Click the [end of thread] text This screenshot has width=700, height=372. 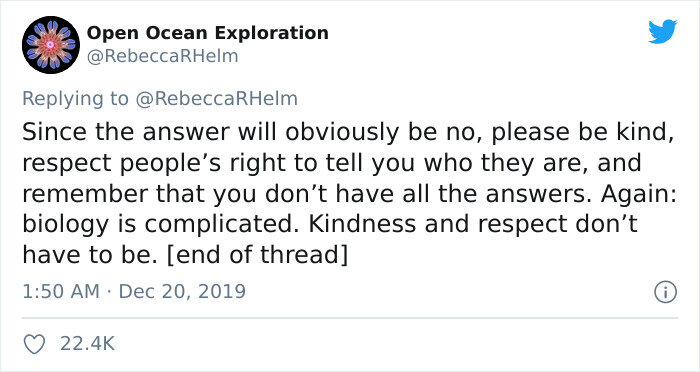(x=256, y=255)
